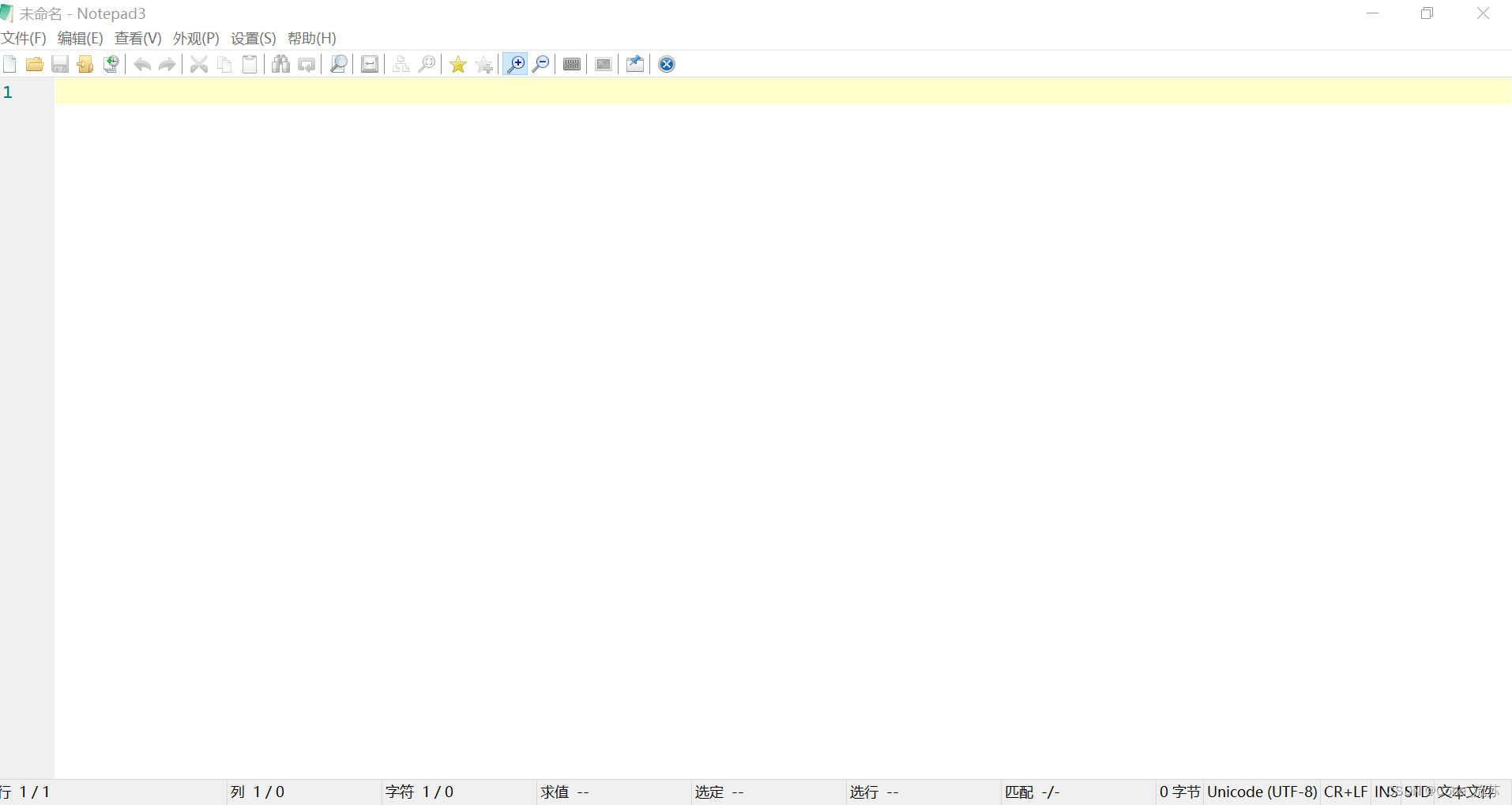Create a new blank document

pos(9,64)
